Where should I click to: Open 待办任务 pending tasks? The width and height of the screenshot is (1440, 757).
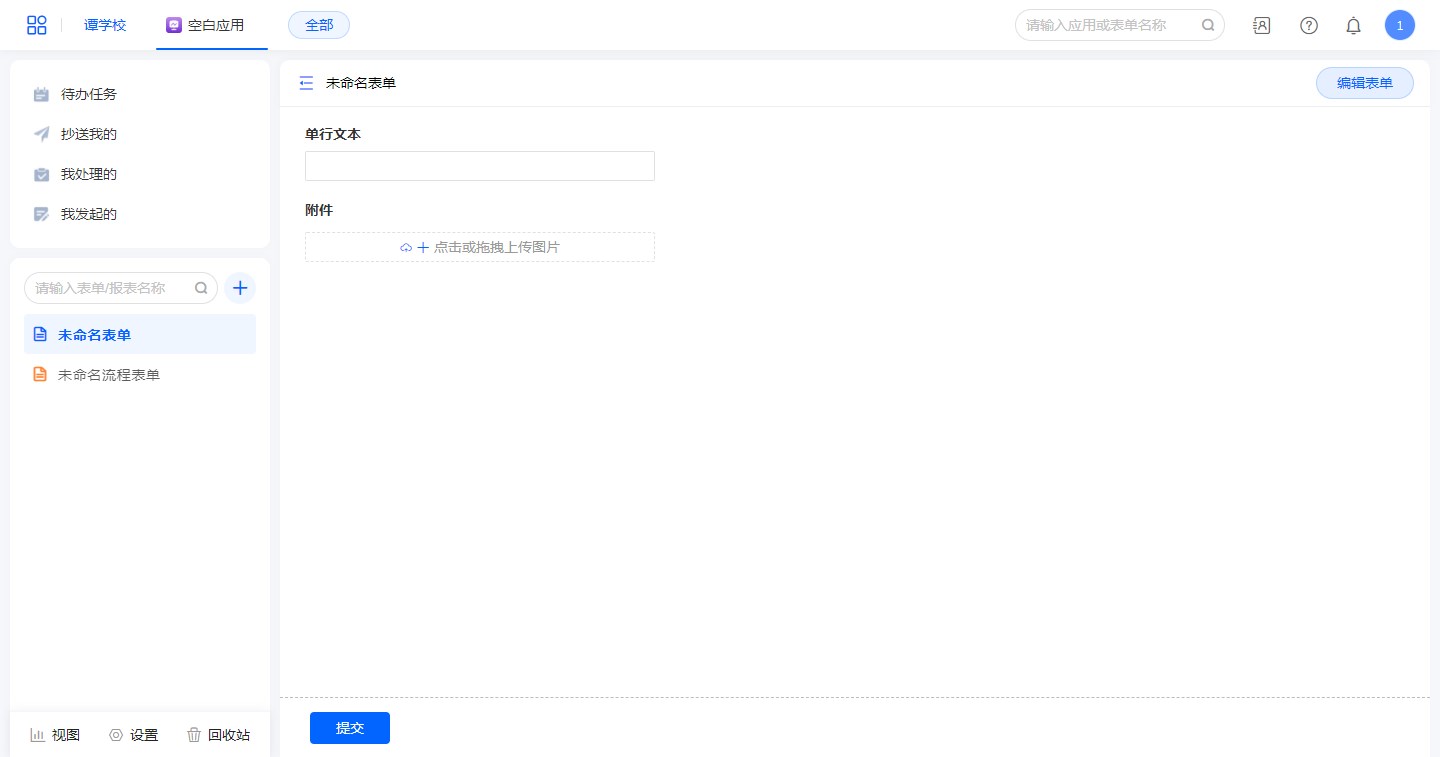click(88, 94)
